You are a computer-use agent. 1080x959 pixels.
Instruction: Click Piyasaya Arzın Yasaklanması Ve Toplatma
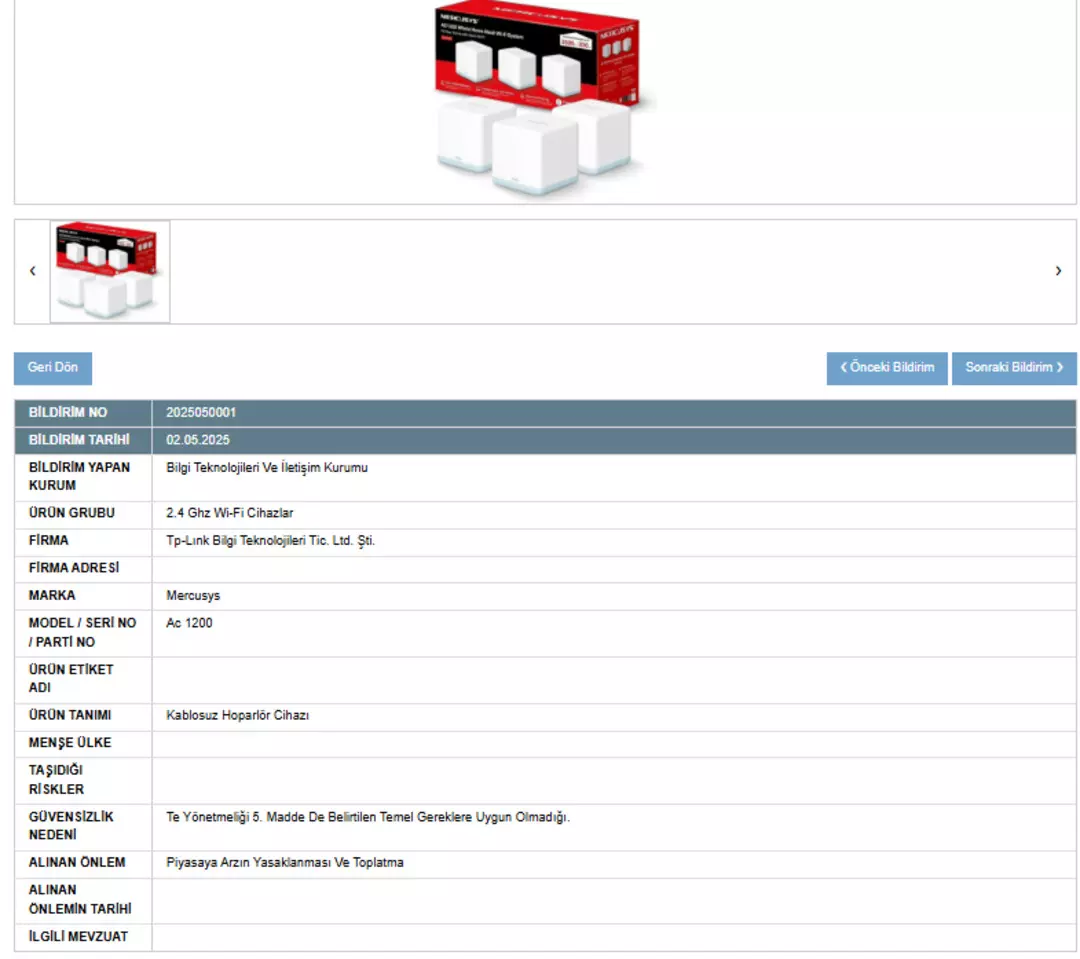tap(285, 862)
